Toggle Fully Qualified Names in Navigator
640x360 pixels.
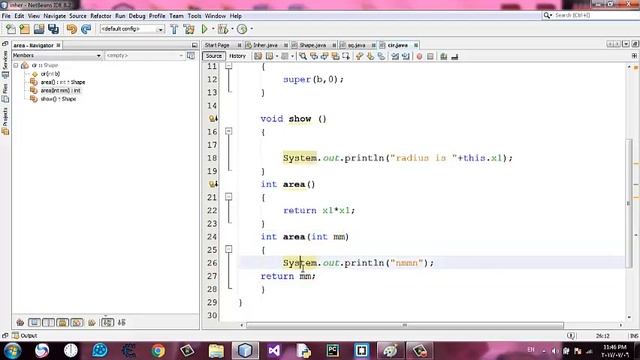click(x=92, y=322)
